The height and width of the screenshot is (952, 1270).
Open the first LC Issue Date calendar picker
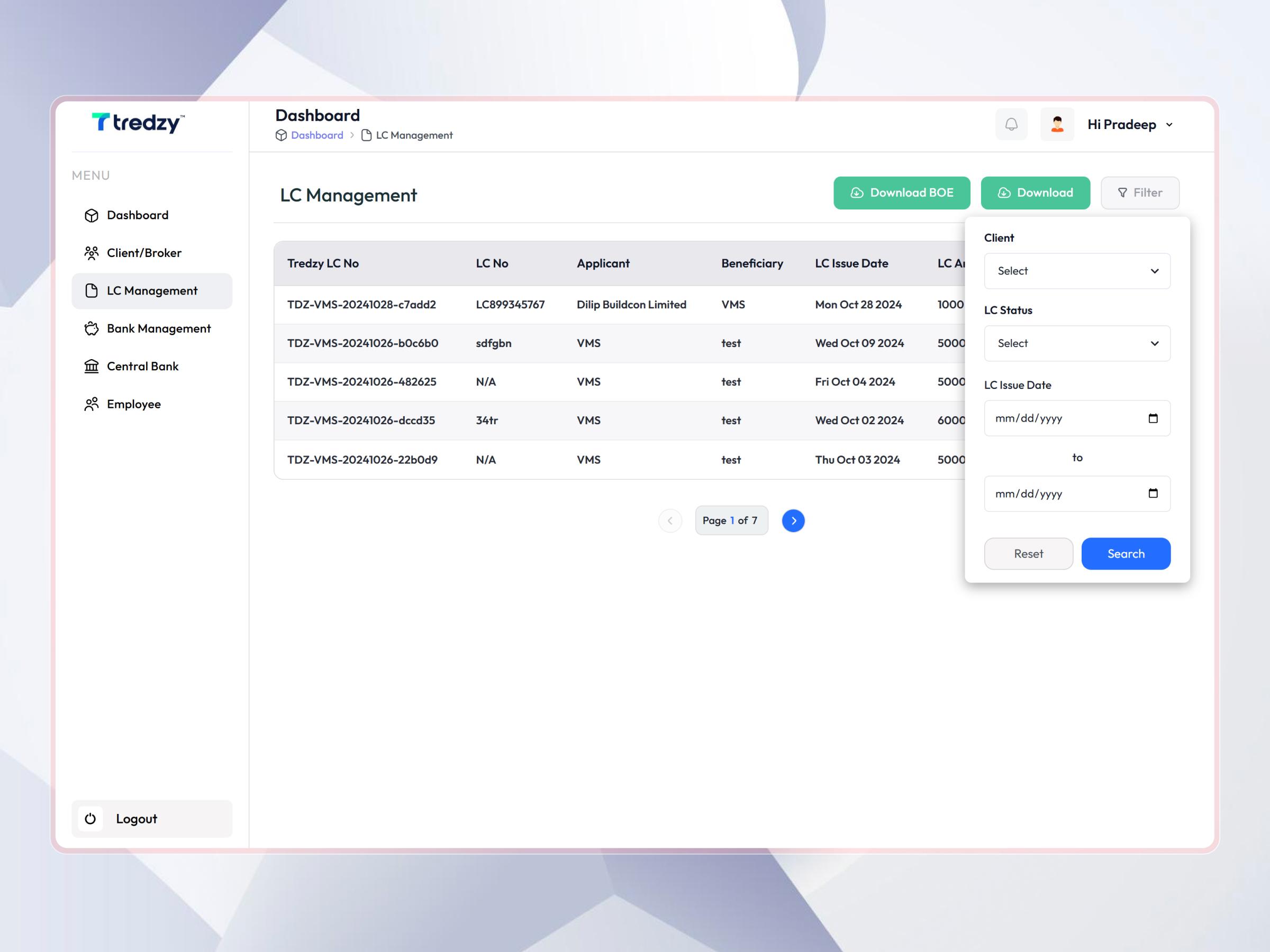1155,418
